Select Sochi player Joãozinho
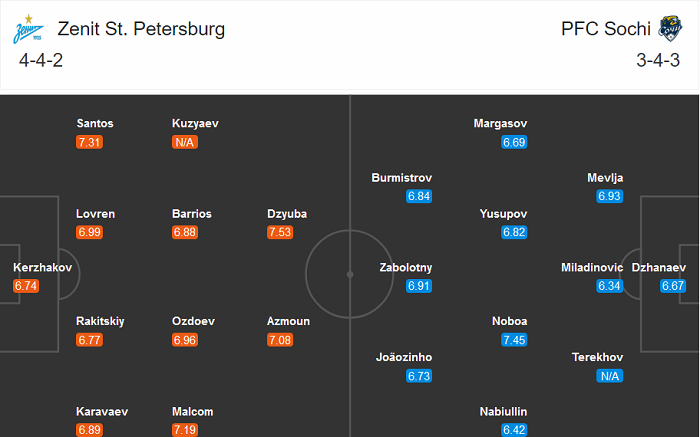 (x=404, y=357)
